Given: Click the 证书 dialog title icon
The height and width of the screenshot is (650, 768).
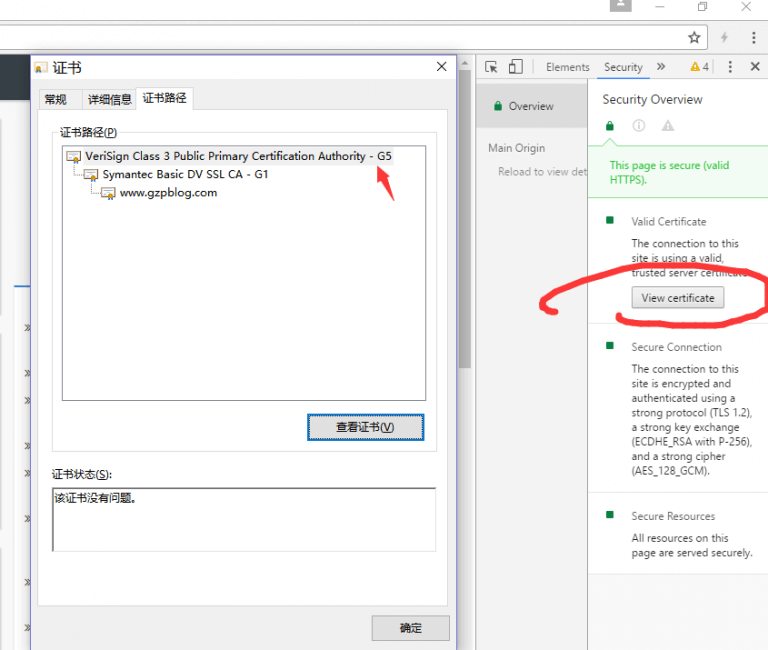Looking at the screenshot, I should click(x=41, y=68).
